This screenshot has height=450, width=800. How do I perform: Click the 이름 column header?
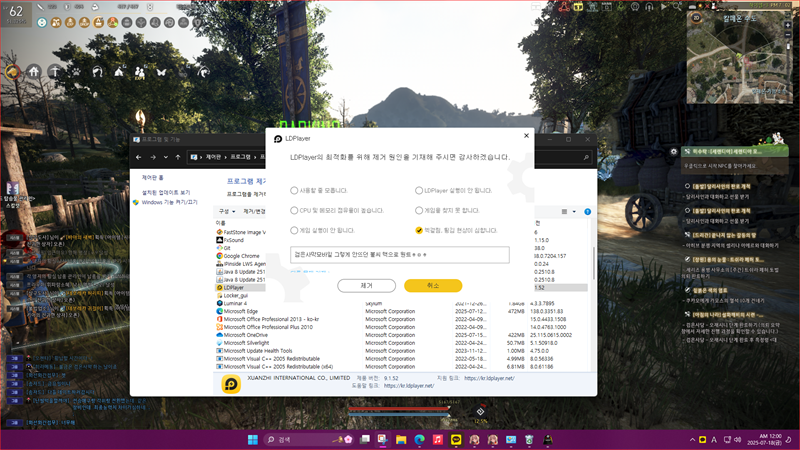(x=220, y=223)
